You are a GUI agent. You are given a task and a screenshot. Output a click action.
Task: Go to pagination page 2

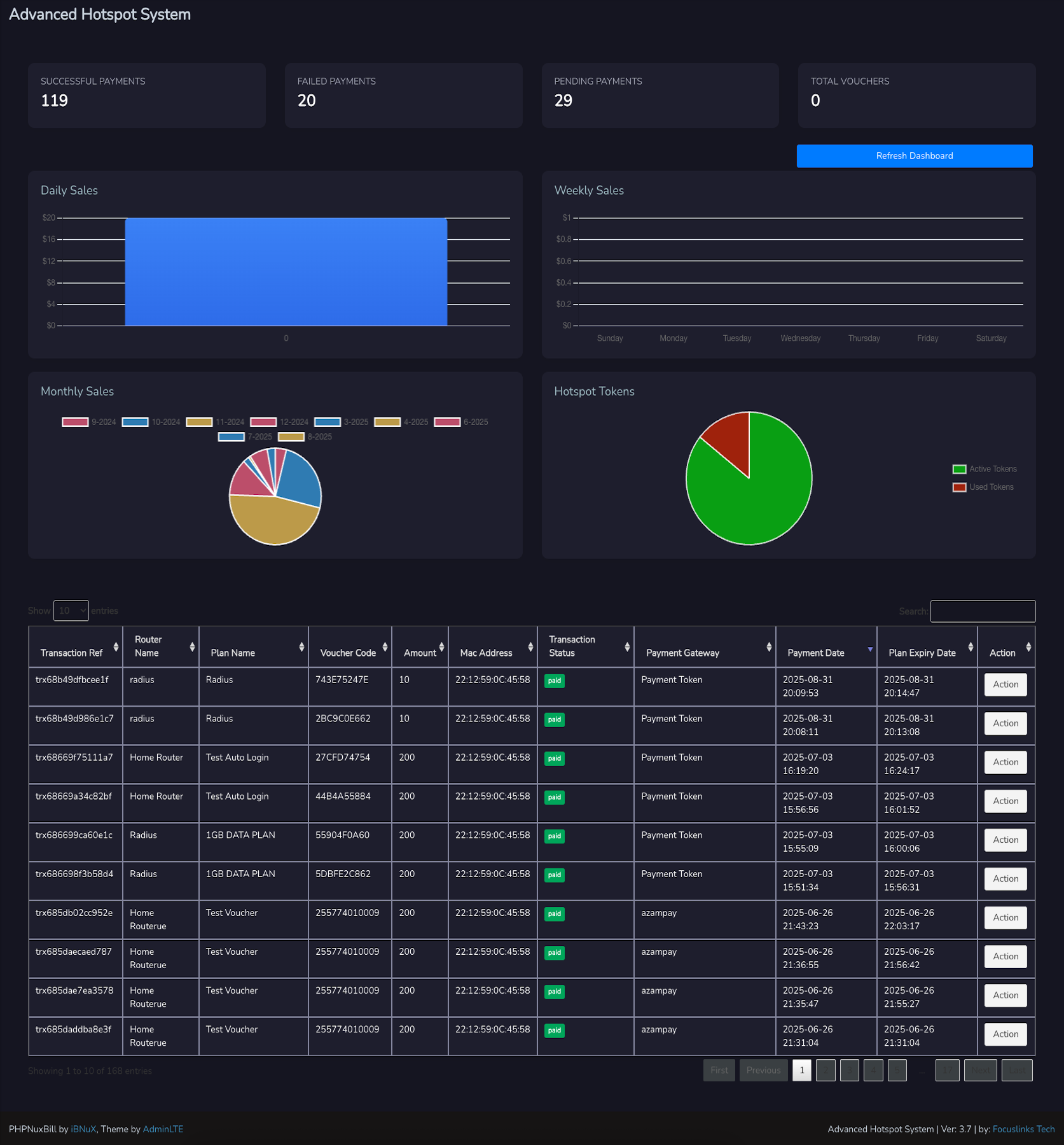click(x=826, y=1070)
